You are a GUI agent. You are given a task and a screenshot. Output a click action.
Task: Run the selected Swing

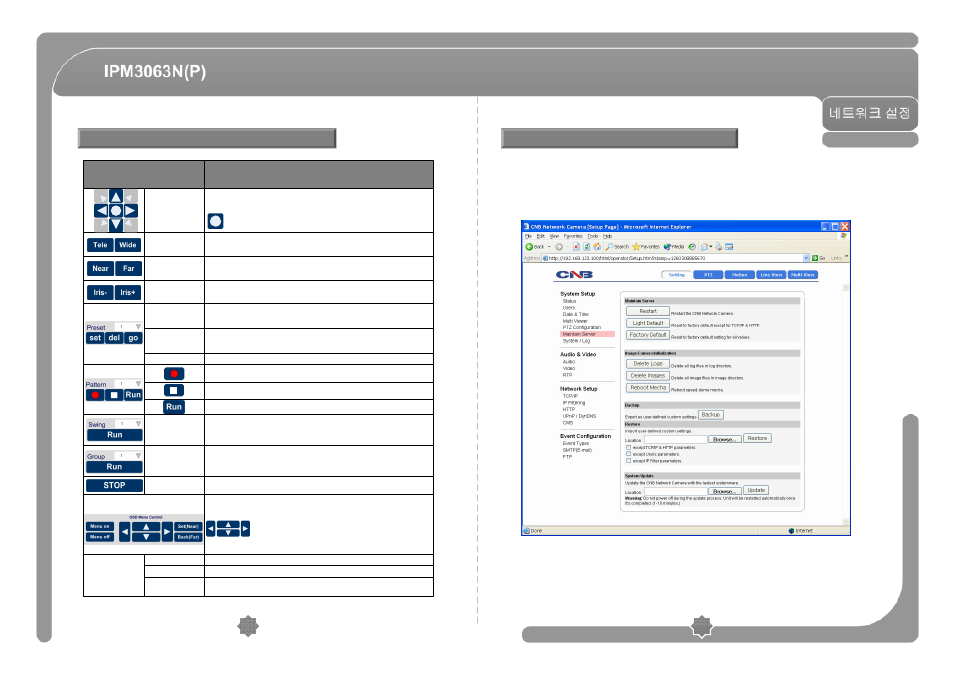(x=114, y=435)
